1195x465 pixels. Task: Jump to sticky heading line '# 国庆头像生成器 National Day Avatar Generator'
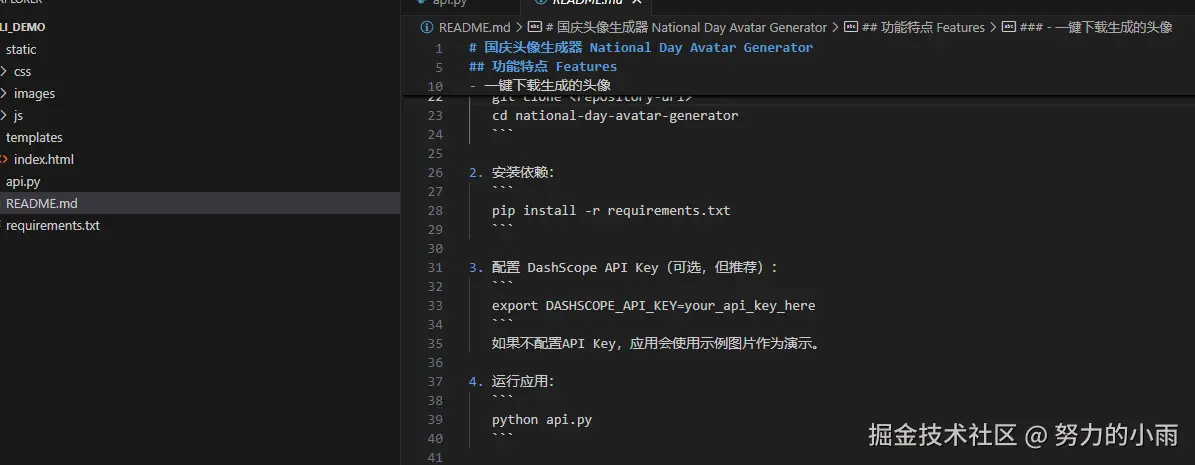click(x=641, y=47)
